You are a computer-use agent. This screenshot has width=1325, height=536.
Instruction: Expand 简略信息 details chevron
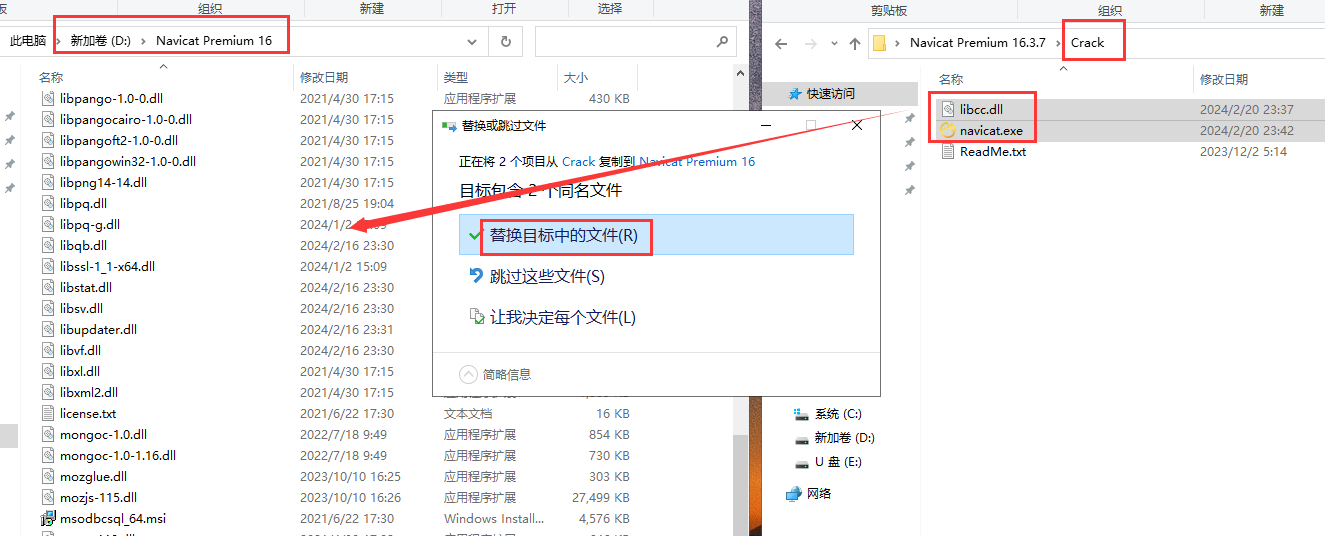click(468, 374)
